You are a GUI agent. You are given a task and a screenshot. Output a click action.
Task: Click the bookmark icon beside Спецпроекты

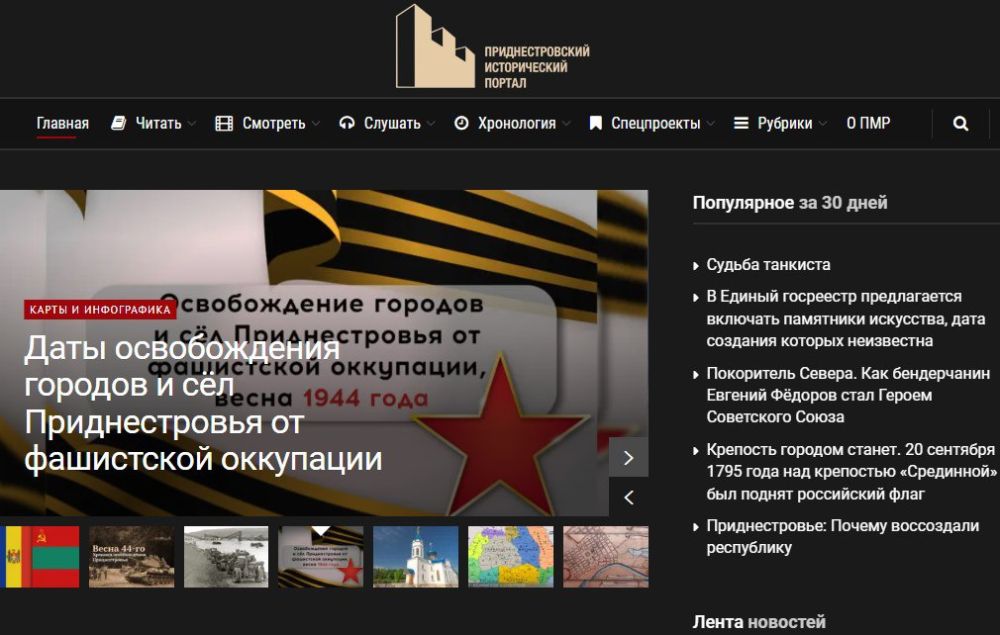point(595,124)
